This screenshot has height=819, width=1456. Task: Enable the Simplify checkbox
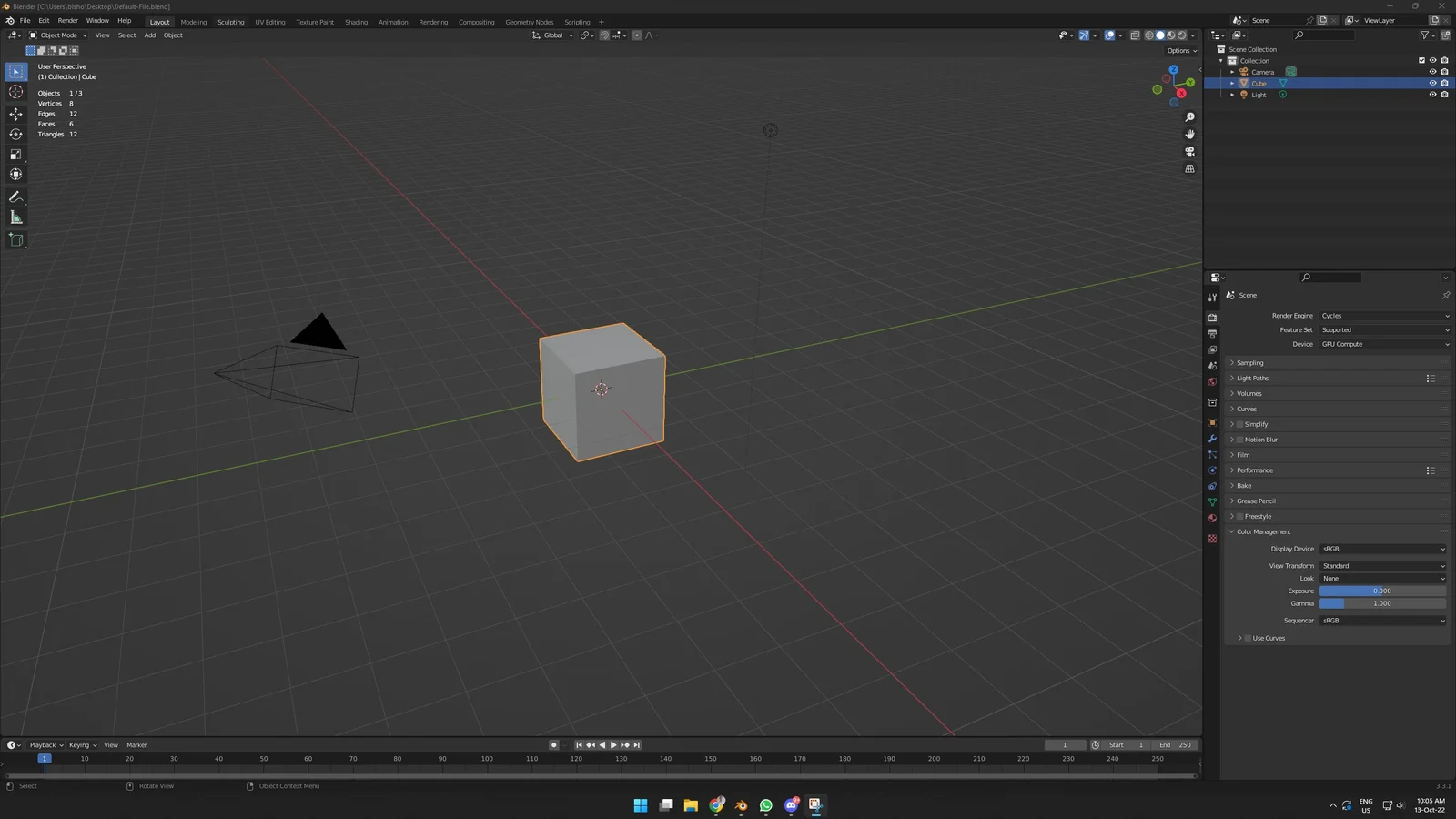pyautogui.click(x=1239, y=424)
